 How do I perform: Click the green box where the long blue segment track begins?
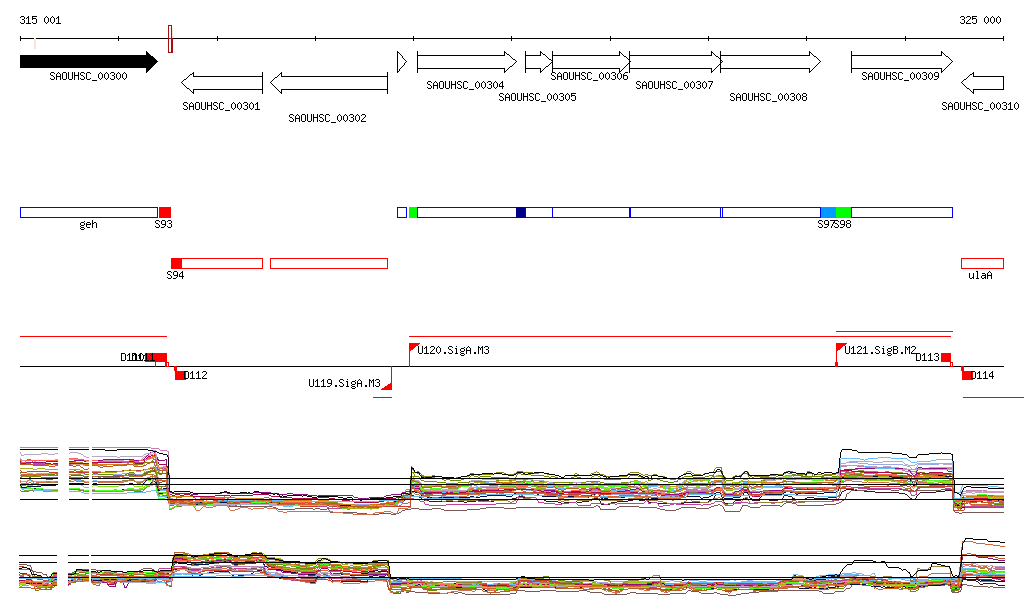(413, 212)
